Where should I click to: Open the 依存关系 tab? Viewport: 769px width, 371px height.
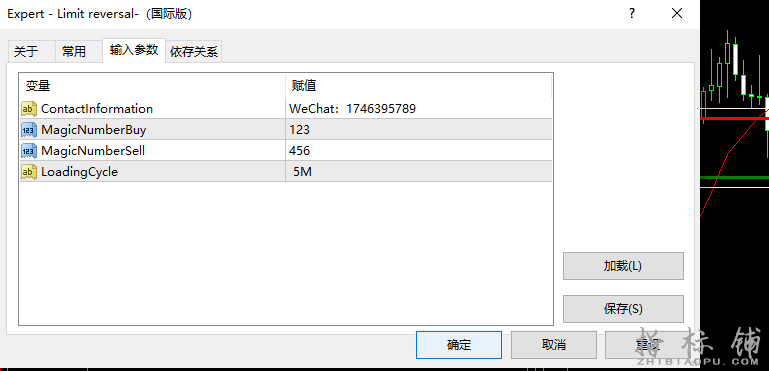[x=194, y=52]
